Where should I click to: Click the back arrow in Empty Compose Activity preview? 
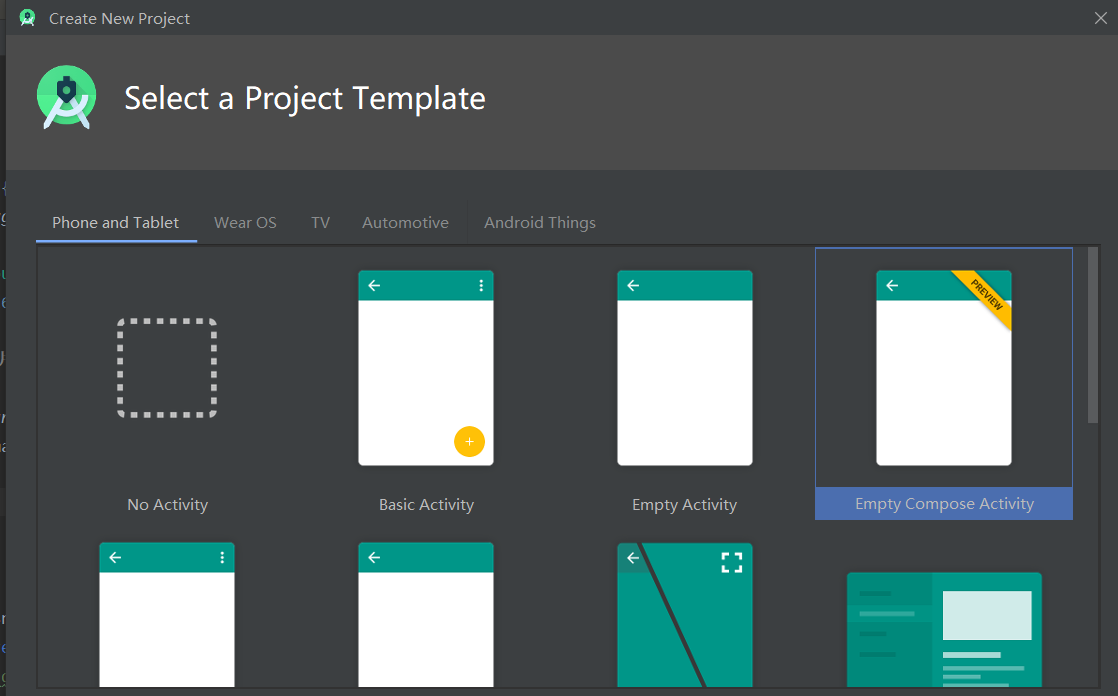pos(892,285)
